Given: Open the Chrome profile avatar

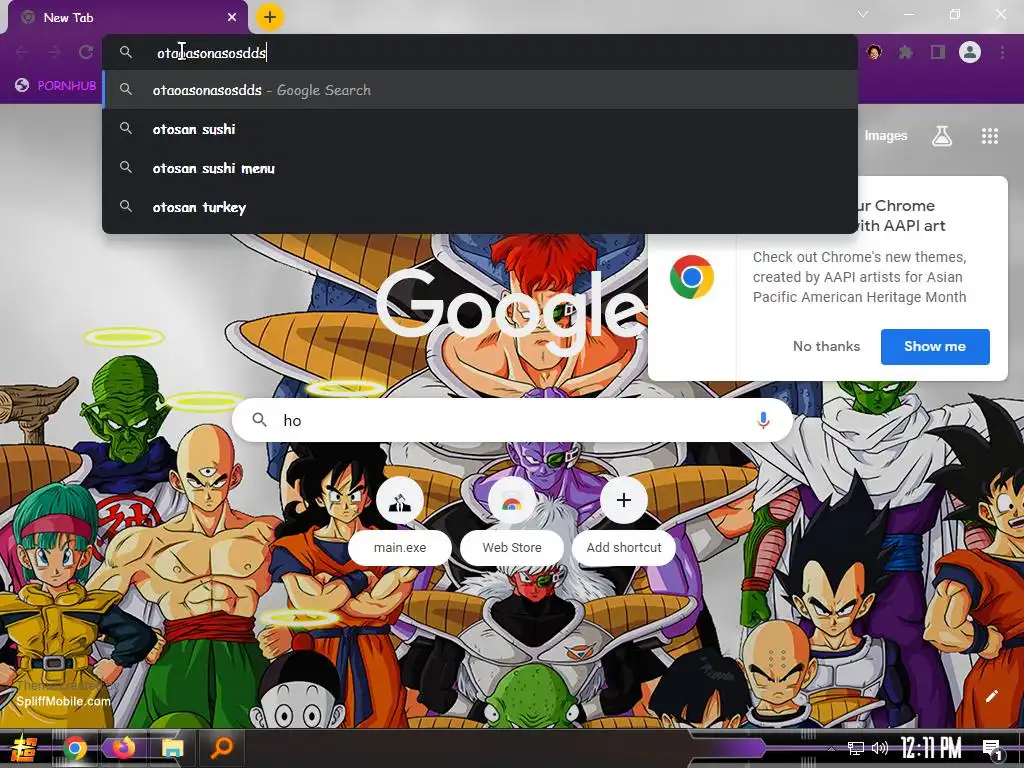Looking at the screenshot, I should 970,52.
